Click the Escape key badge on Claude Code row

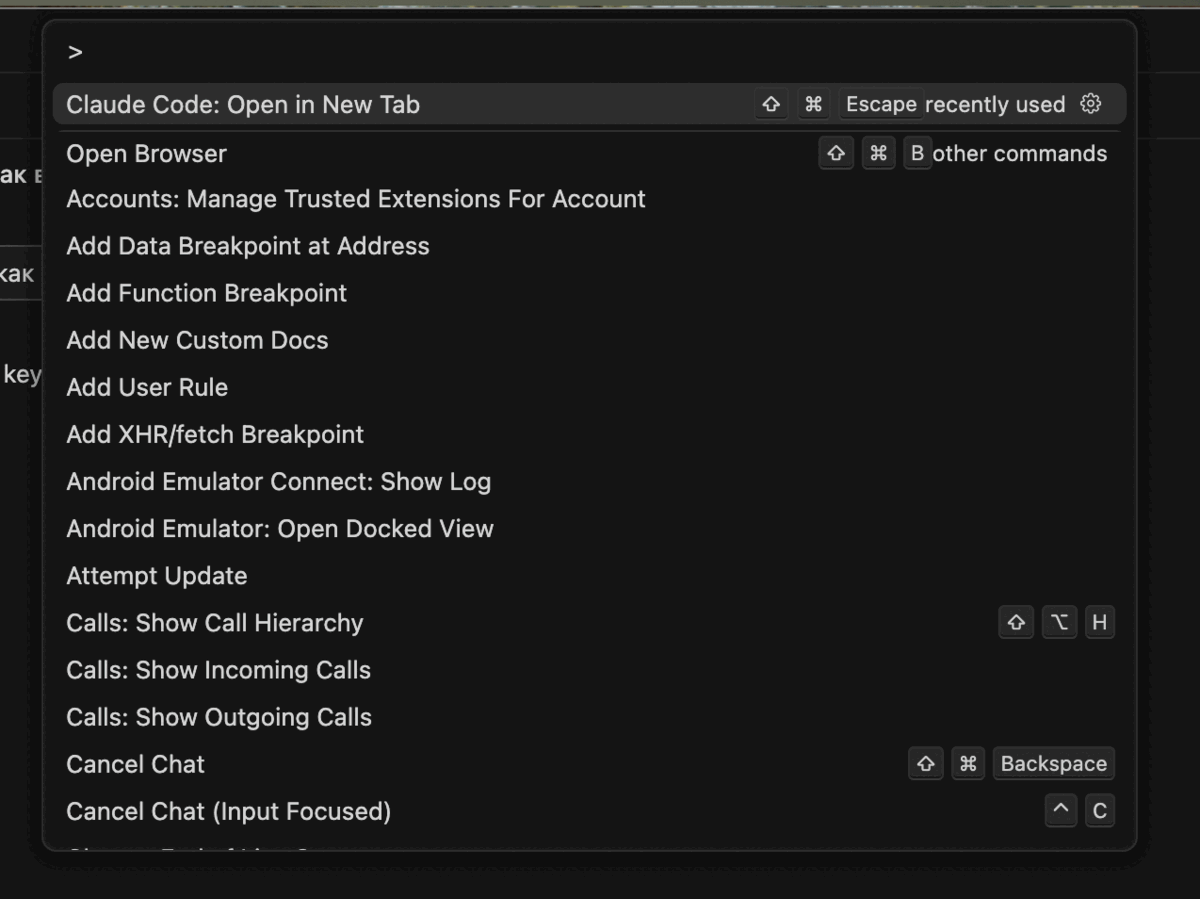[880, 104]
